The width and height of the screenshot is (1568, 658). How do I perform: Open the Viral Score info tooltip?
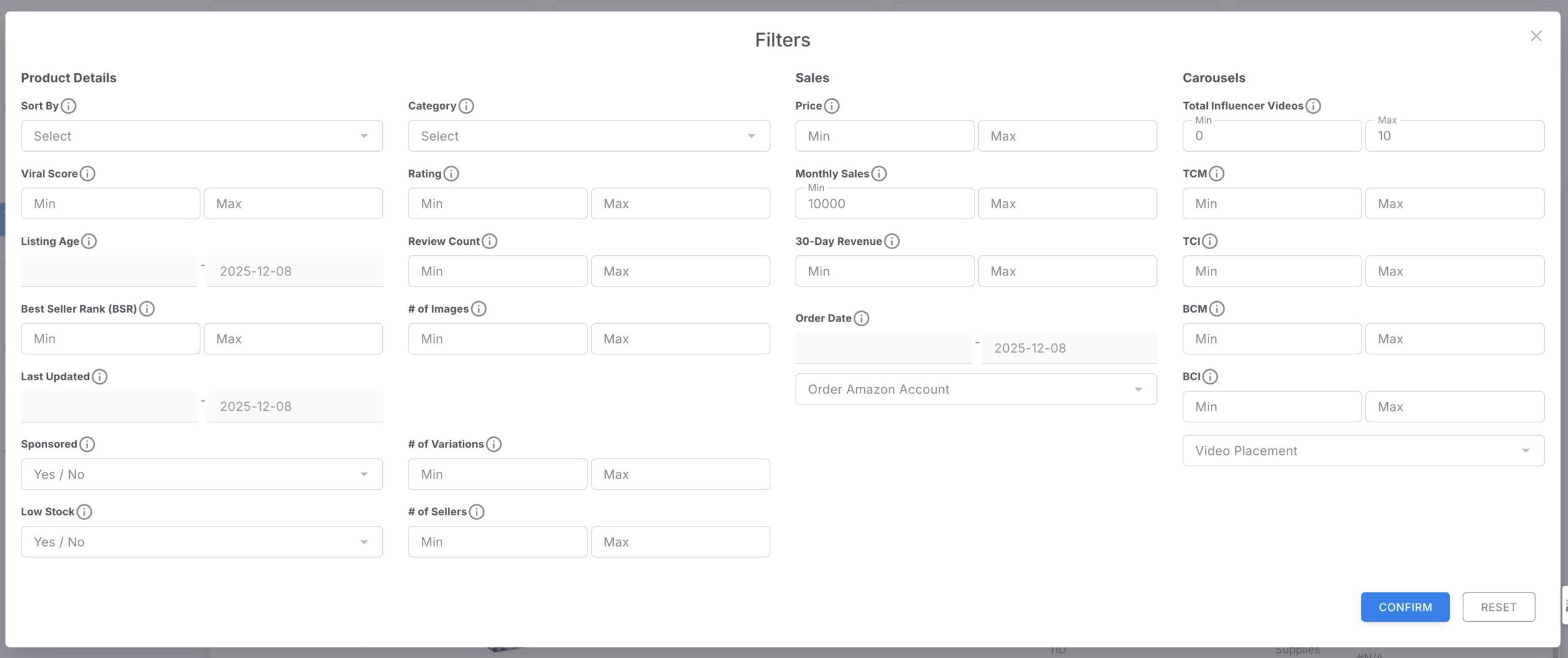click(x=86, y=173)
